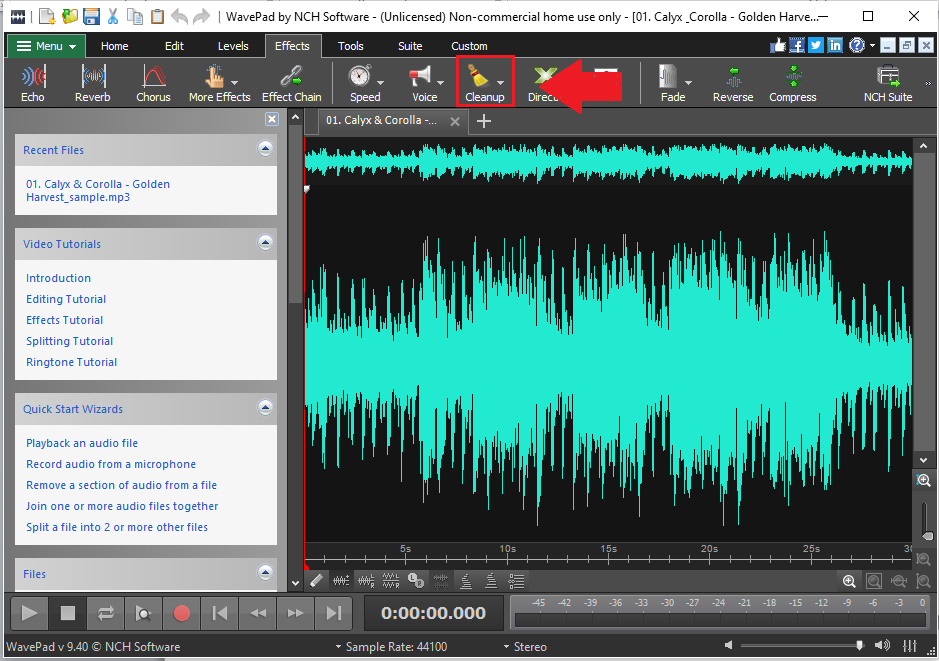The width and height of the screenshot is (939, 661).
Task: Switch to the Custom tab
Action: [469, 46]
